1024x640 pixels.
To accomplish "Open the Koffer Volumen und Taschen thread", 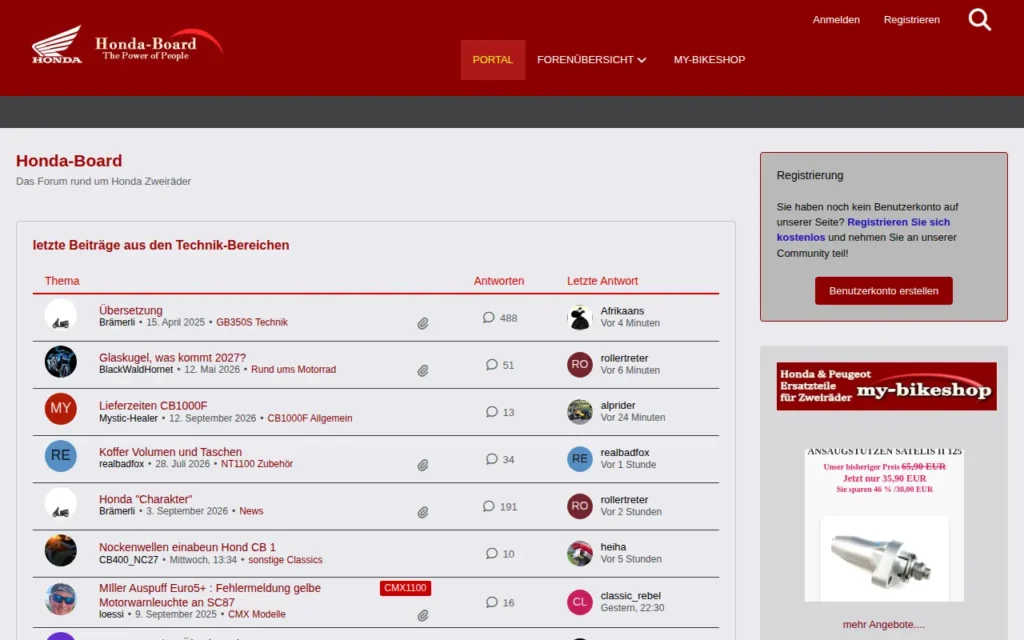I will click(x=170, y=452).
